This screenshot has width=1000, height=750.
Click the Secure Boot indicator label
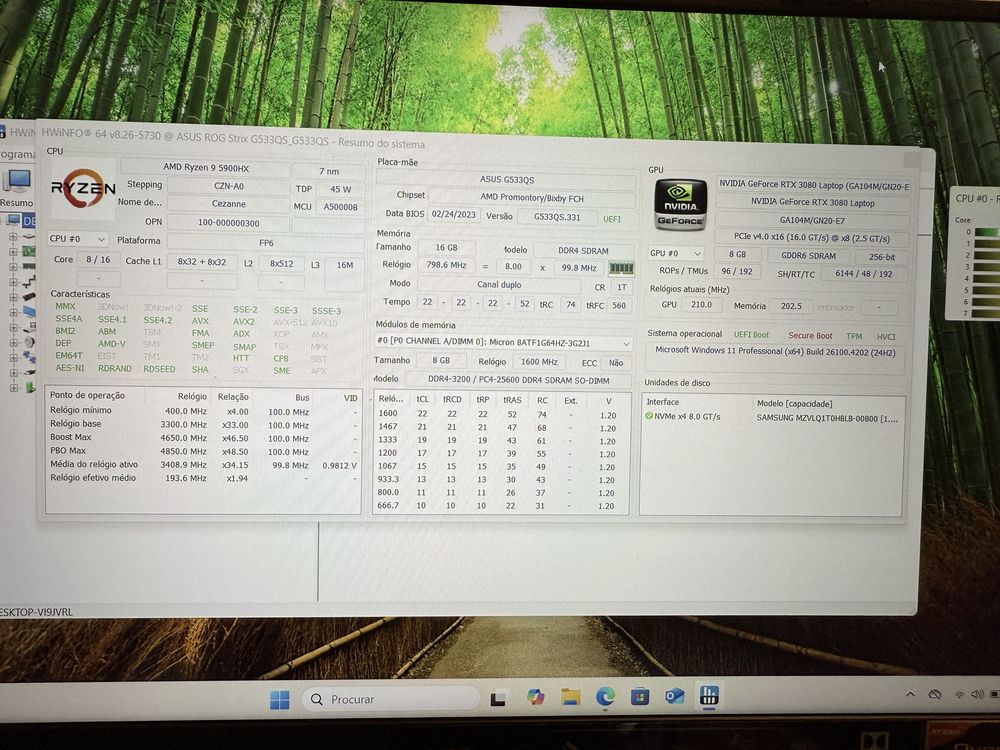[810, 335]
